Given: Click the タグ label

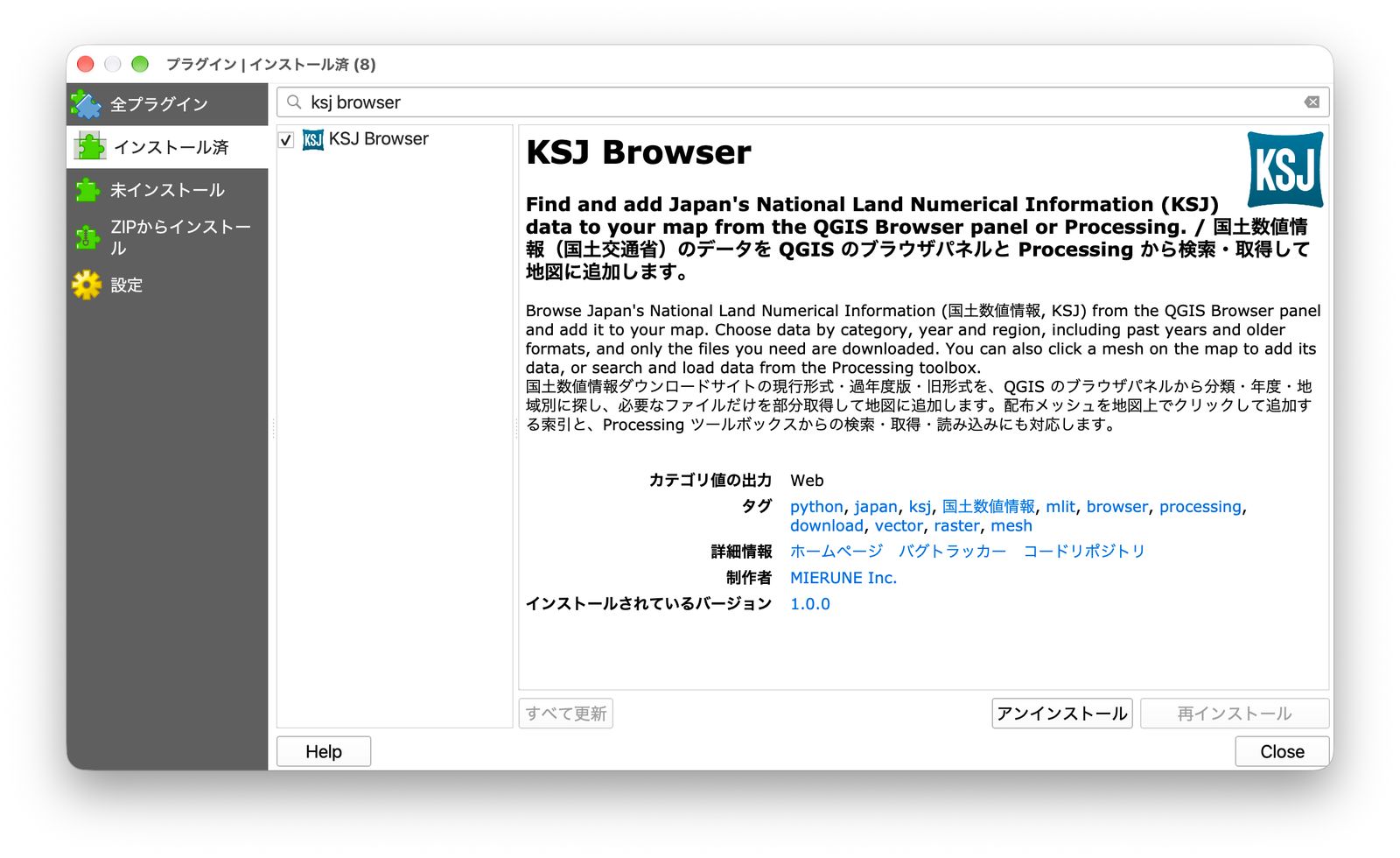Looking at the screenshot, I should click(x=757, y=506).
